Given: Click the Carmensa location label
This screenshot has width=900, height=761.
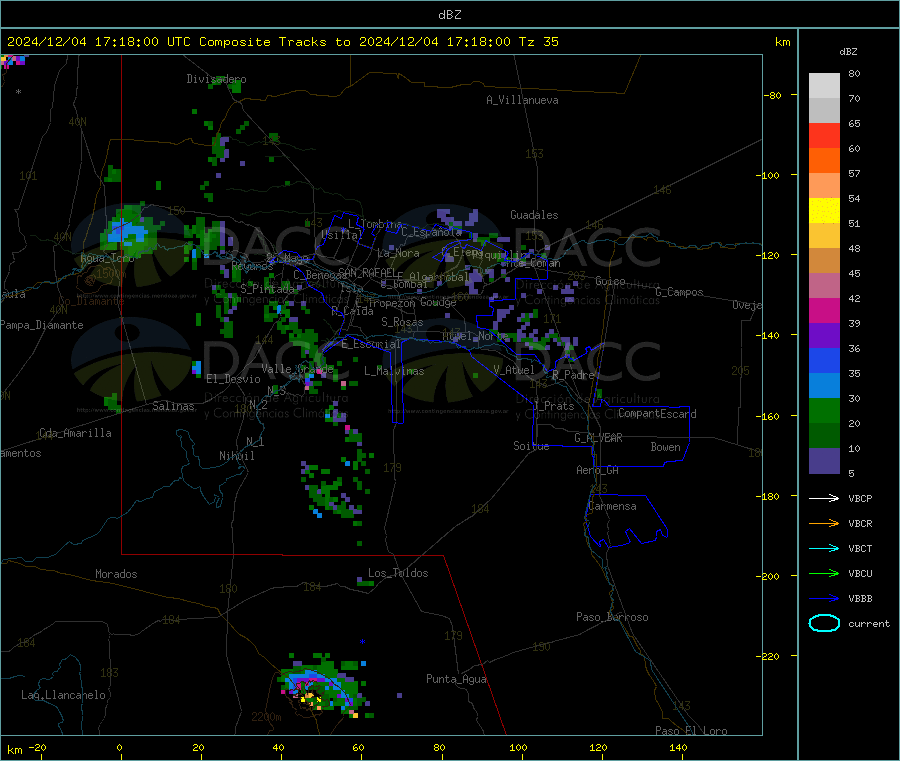Looking at the screenshot, I should (612, 506).
